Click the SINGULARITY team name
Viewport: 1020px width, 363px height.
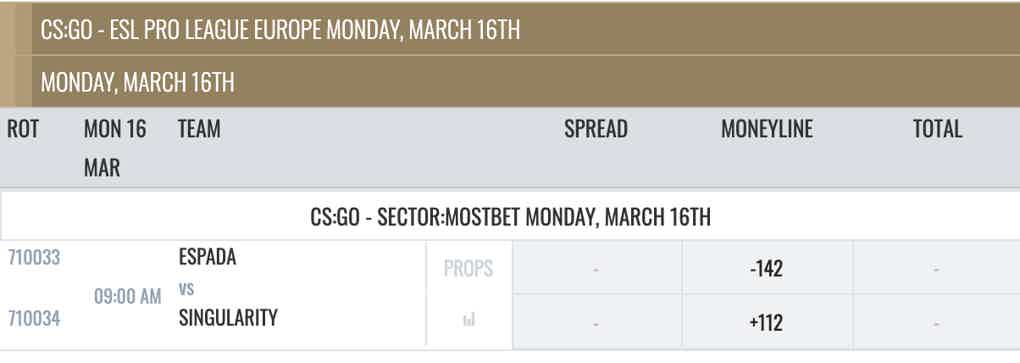click(x=228, y=317)
